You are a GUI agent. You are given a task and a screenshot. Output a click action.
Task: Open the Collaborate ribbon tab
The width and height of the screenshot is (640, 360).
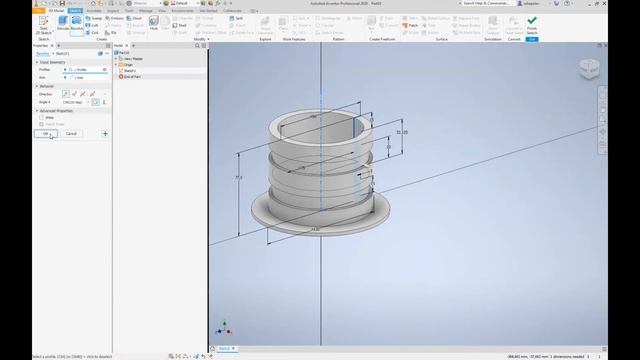pos(232,11)
